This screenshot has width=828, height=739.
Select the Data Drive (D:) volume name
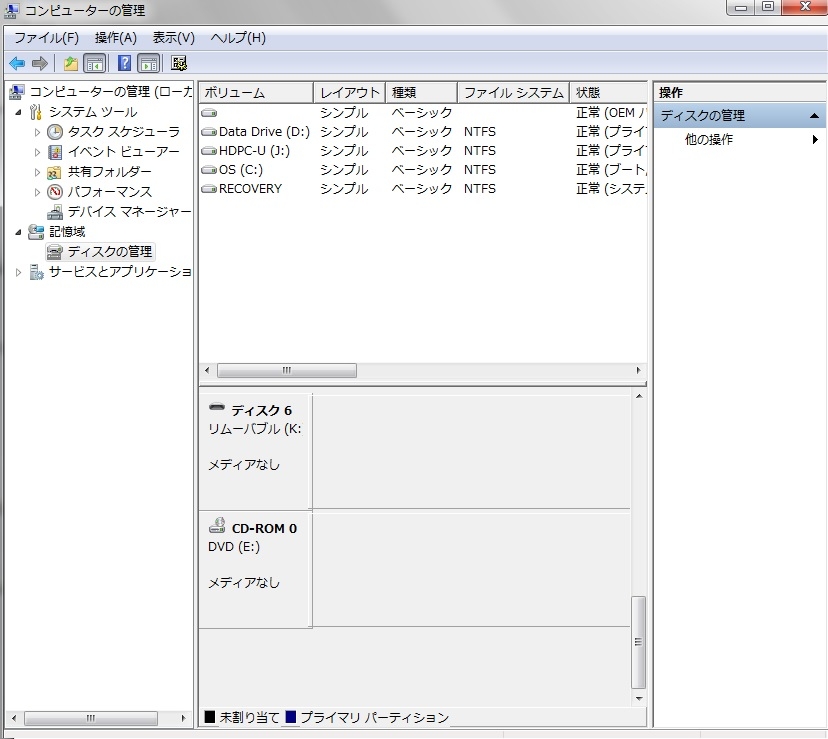[264, 132]
